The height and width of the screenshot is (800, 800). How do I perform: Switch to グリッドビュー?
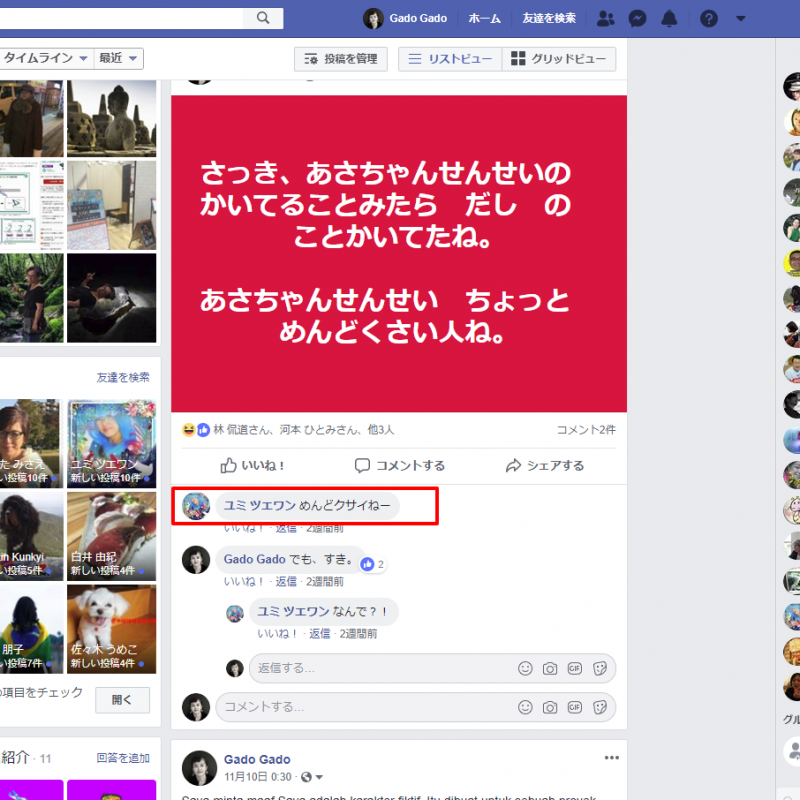(x=559, y=59)
